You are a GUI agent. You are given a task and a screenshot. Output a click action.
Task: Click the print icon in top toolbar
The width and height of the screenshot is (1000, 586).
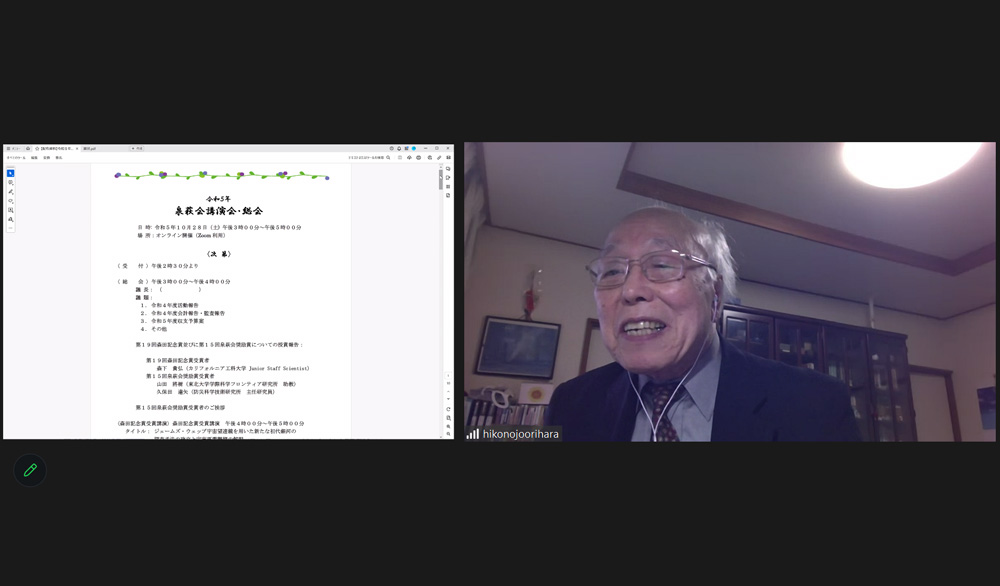coord(430,157)
